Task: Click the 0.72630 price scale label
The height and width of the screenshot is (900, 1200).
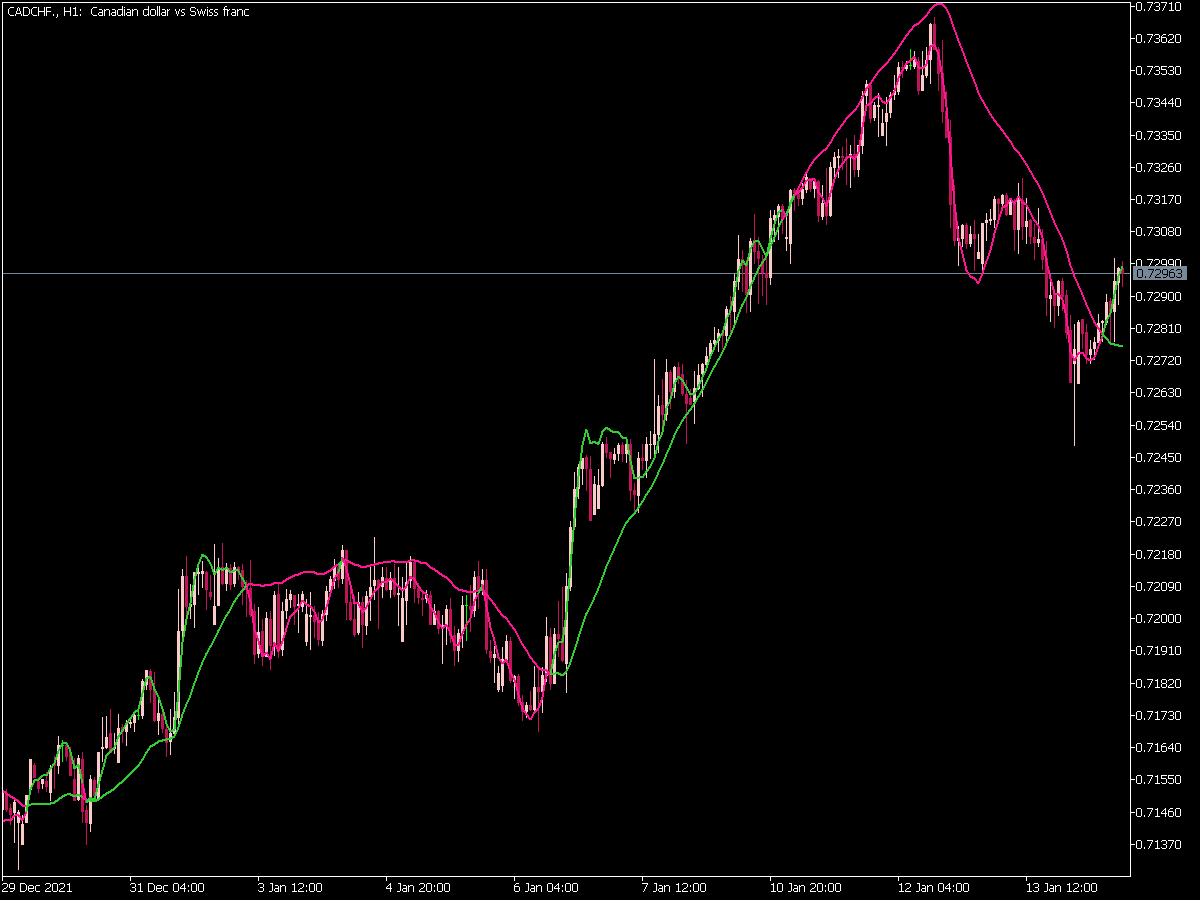Action: (x=1160, y=393)
